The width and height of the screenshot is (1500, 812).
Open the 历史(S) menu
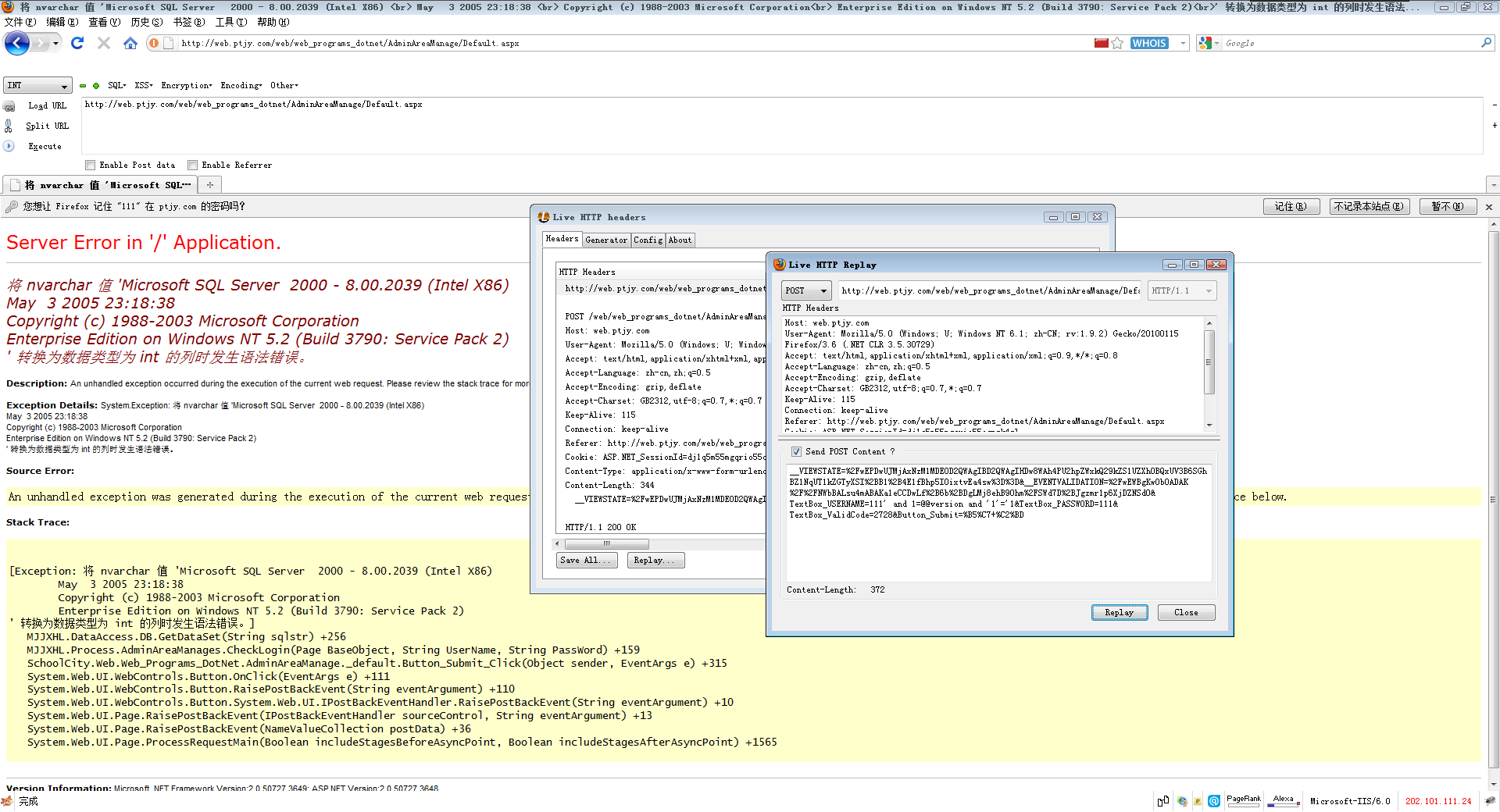pos(146,22)
